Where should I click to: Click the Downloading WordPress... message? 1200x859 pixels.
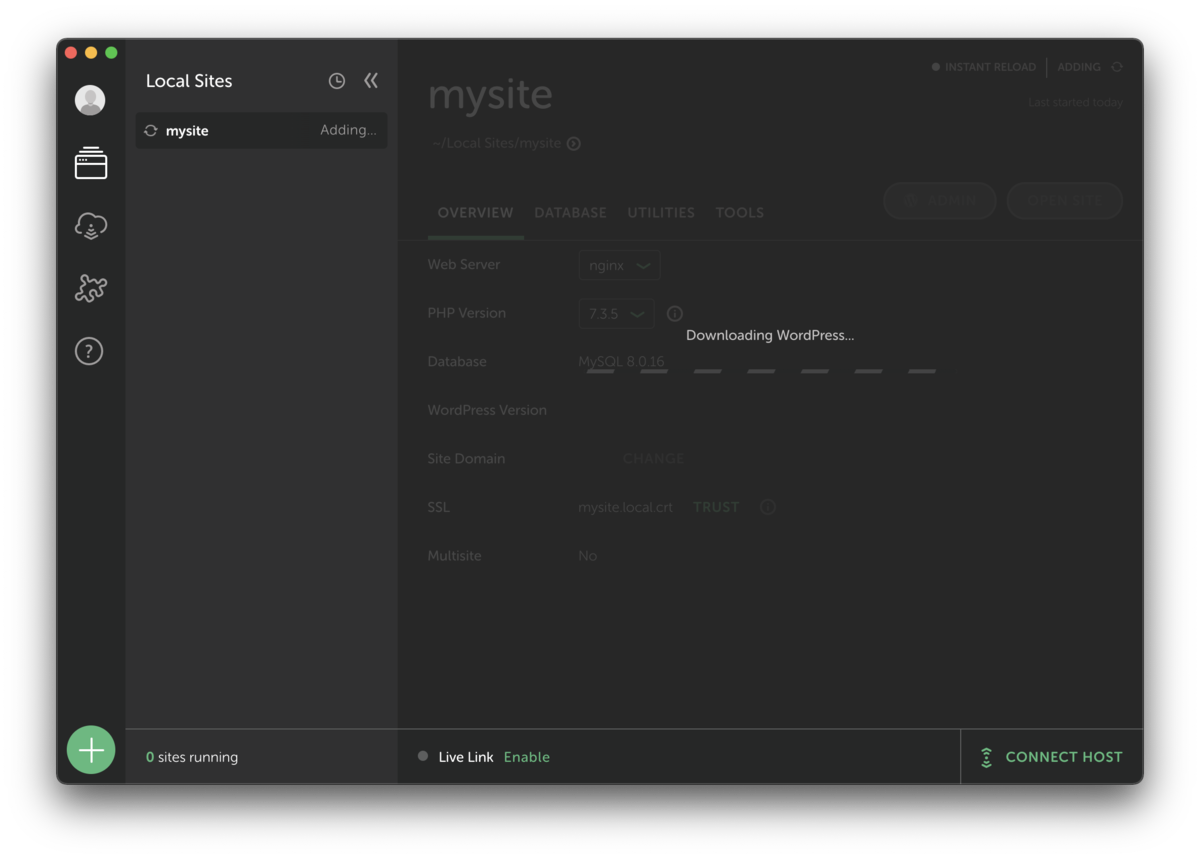tap(770, 335)
